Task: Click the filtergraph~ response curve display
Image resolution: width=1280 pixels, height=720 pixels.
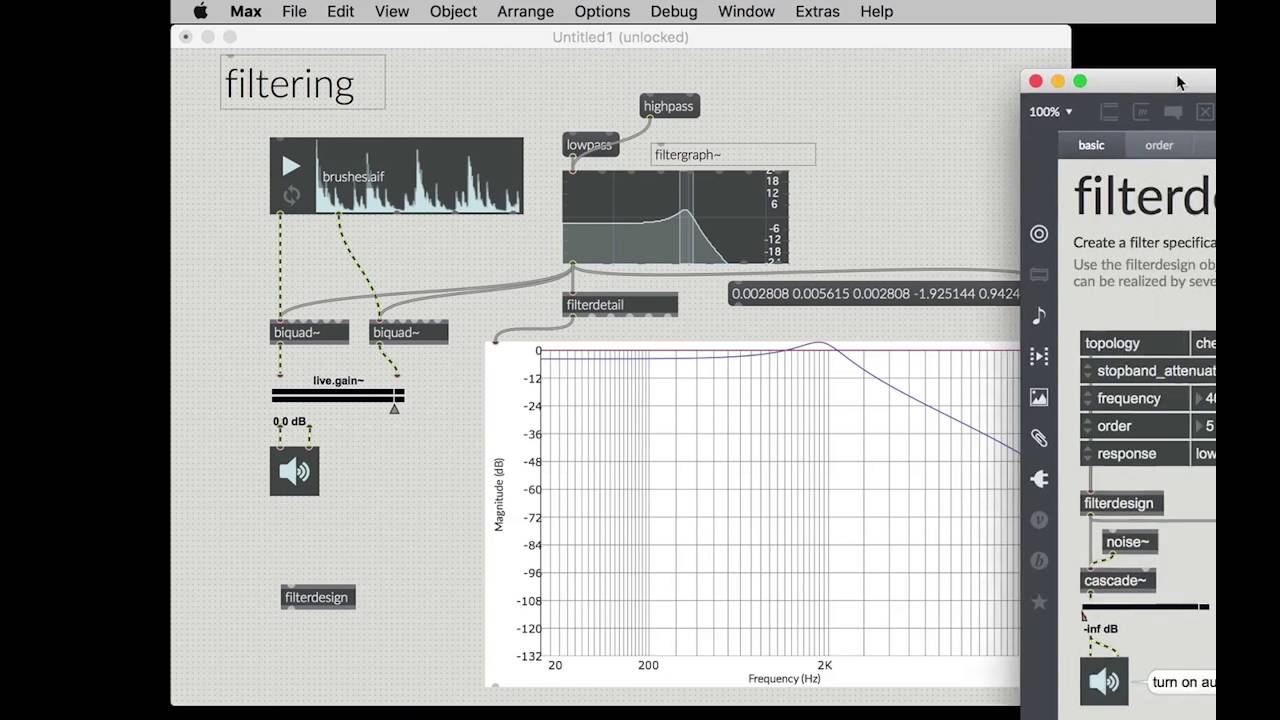Action: pyautogui.click(x=675, y=217)
